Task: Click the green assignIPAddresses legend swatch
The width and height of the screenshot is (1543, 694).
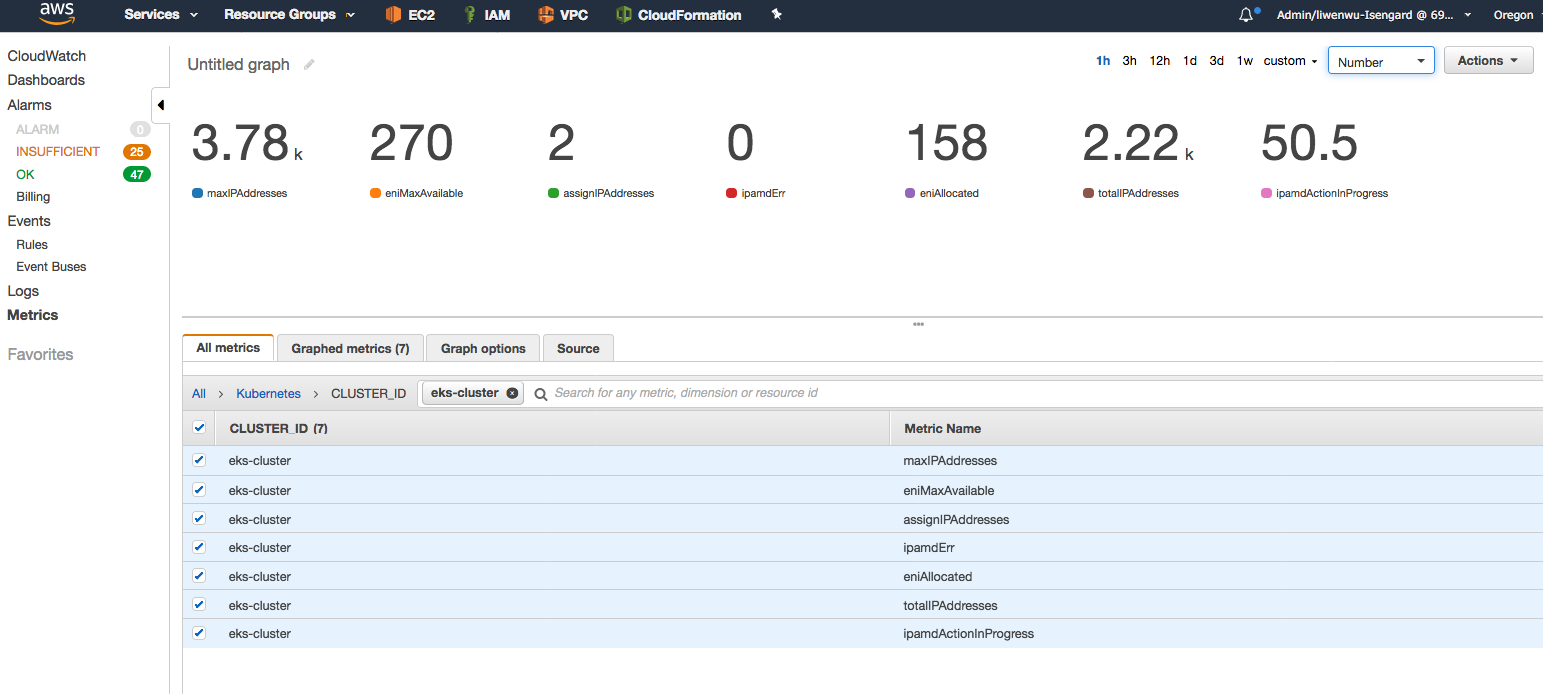Action: coord(553,193)
